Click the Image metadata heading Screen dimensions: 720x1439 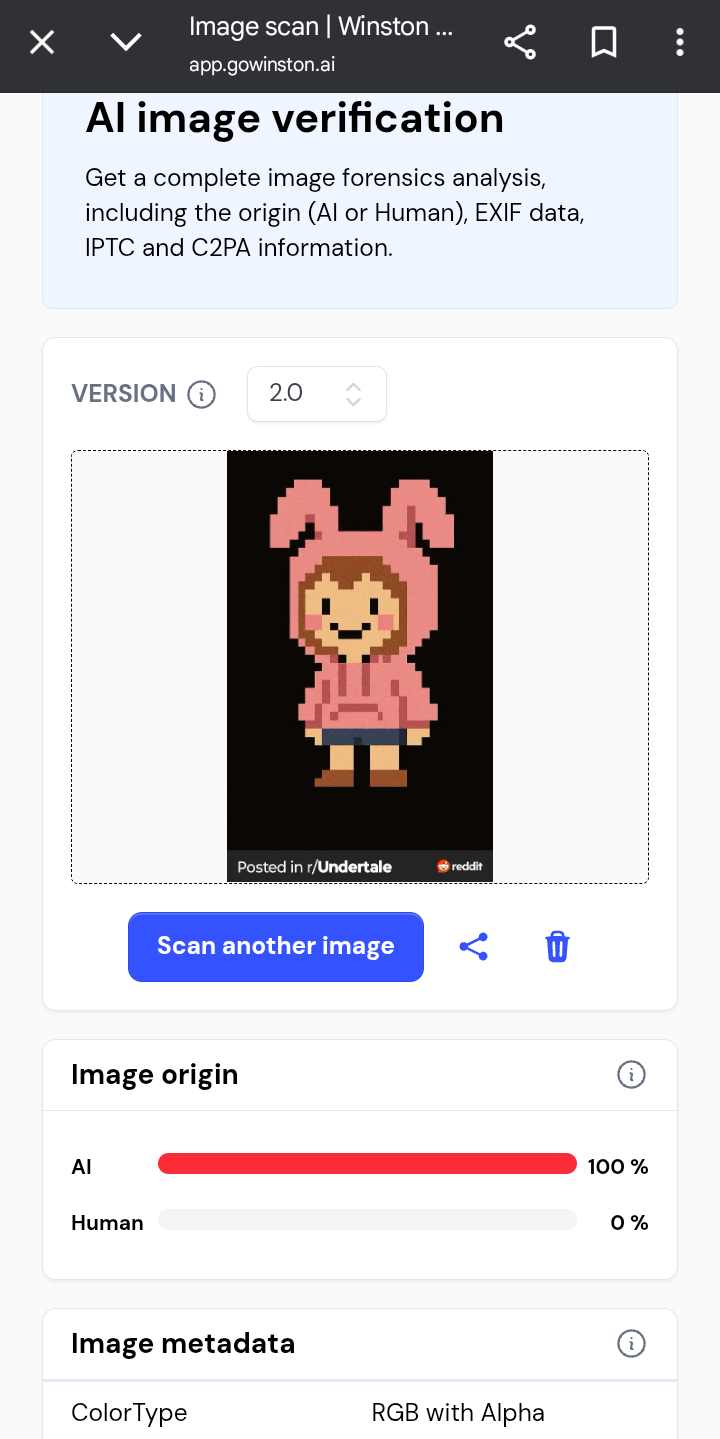183,1343
